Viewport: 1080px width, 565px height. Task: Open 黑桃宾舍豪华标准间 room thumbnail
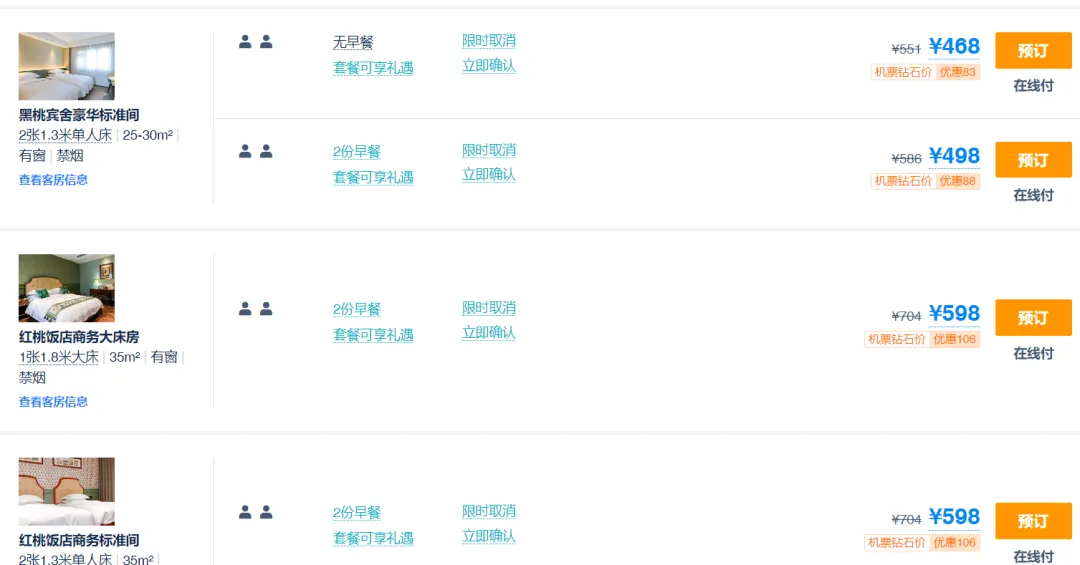(66, 66)
